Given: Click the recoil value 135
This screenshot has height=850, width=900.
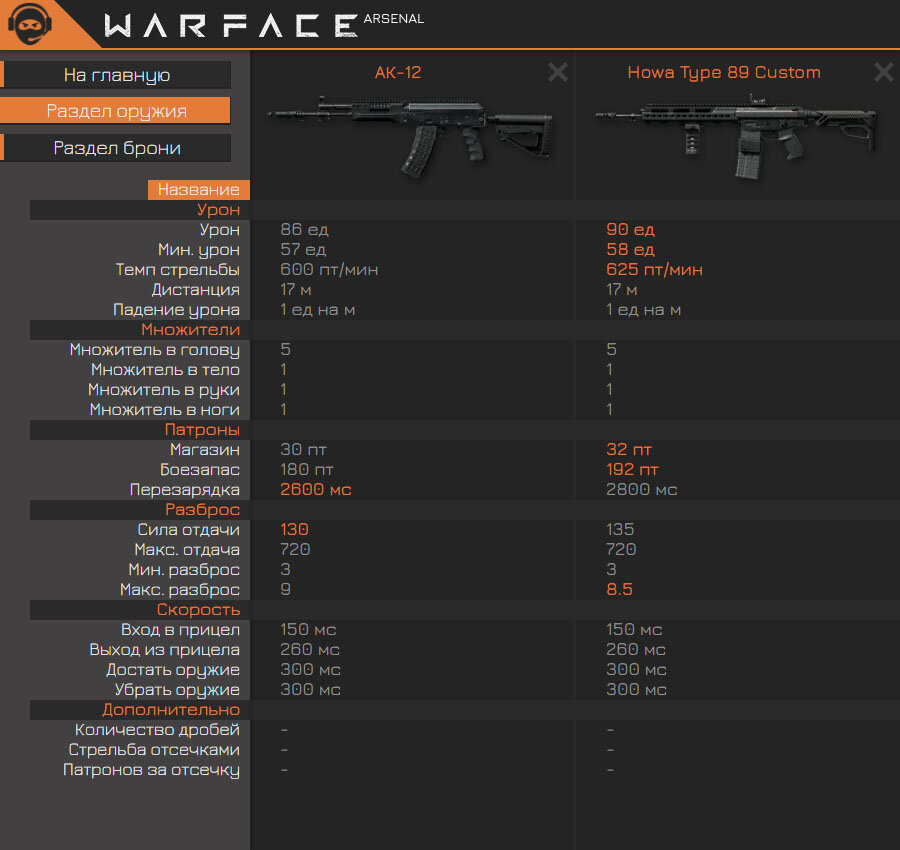Looking at the screenshot, I should 620,529.
